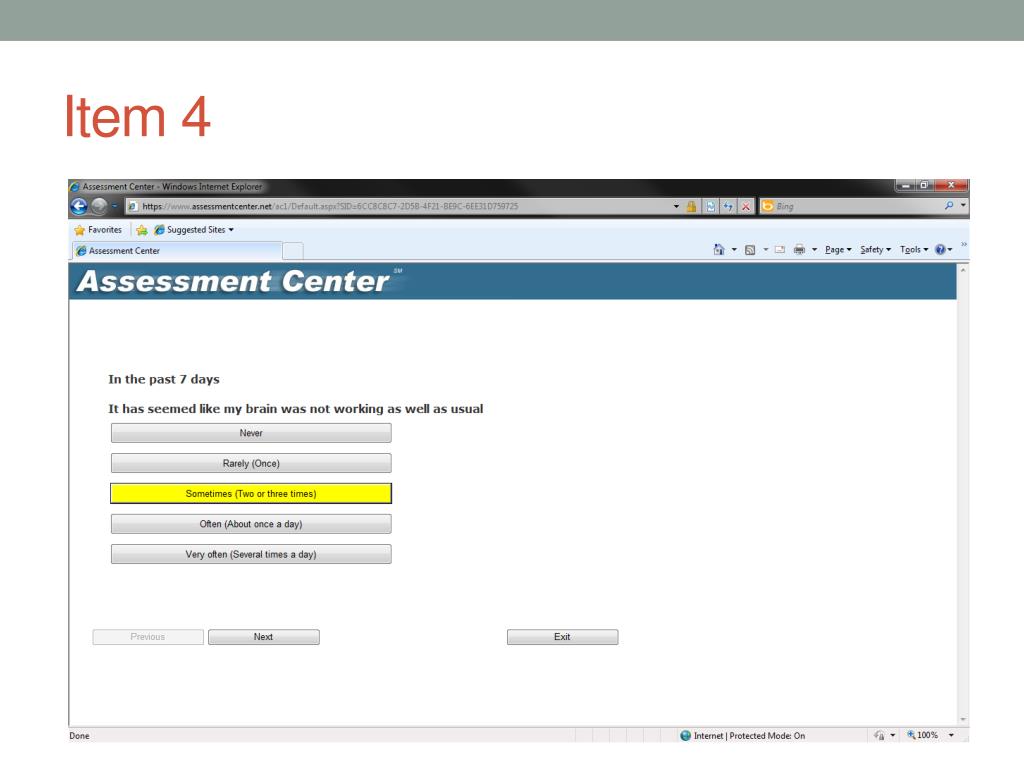Click the assessmentcenter.net address bar field
Screen dimensions: 1024x768
400,206
